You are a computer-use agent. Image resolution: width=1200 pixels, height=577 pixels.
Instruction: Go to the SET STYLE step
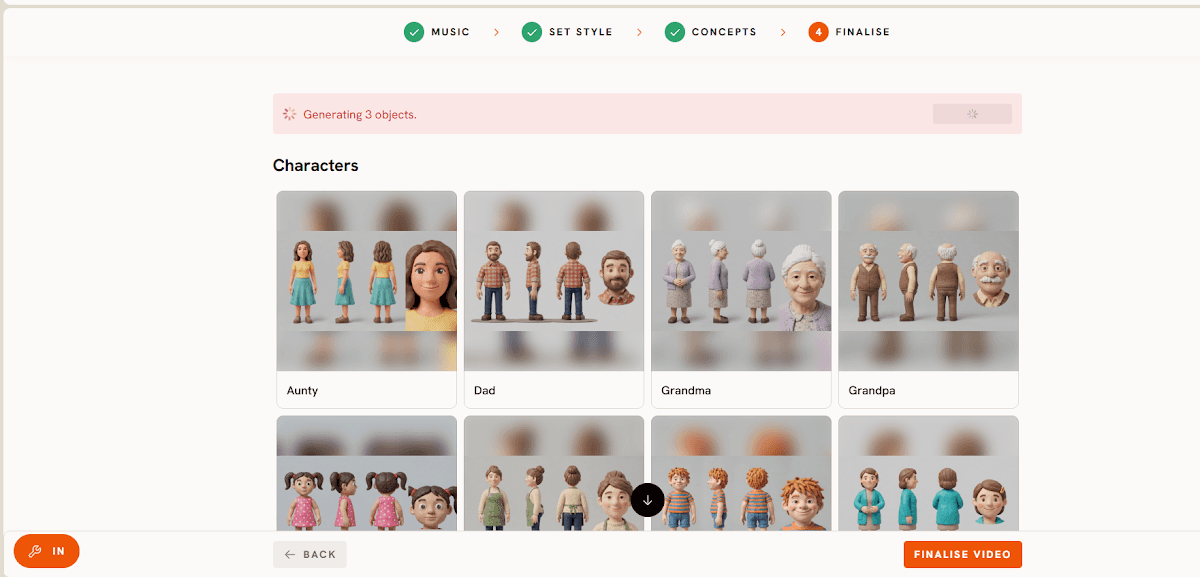581,32
